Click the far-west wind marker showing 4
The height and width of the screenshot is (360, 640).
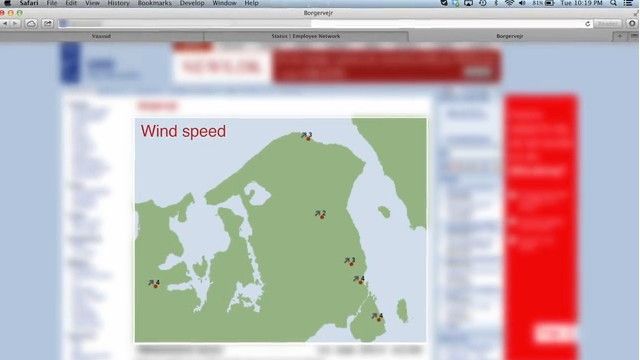[x=154, y=284]
